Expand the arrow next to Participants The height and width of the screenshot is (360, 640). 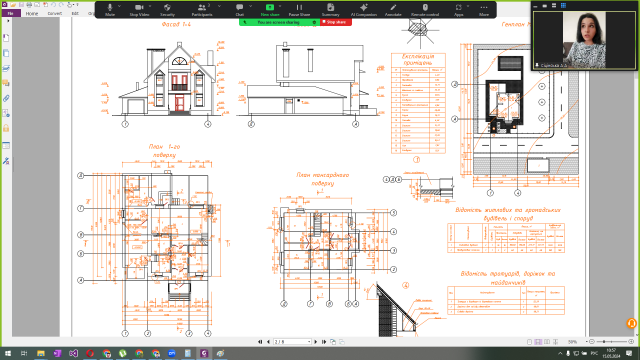pyautogui.click(x=219, y=7)
